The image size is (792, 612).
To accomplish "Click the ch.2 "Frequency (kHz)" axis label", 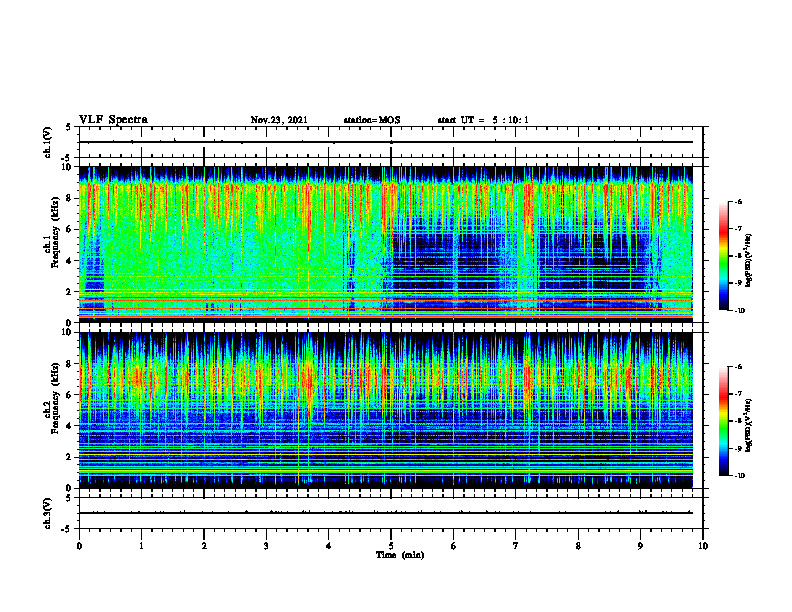I will [x=55, y=397].
